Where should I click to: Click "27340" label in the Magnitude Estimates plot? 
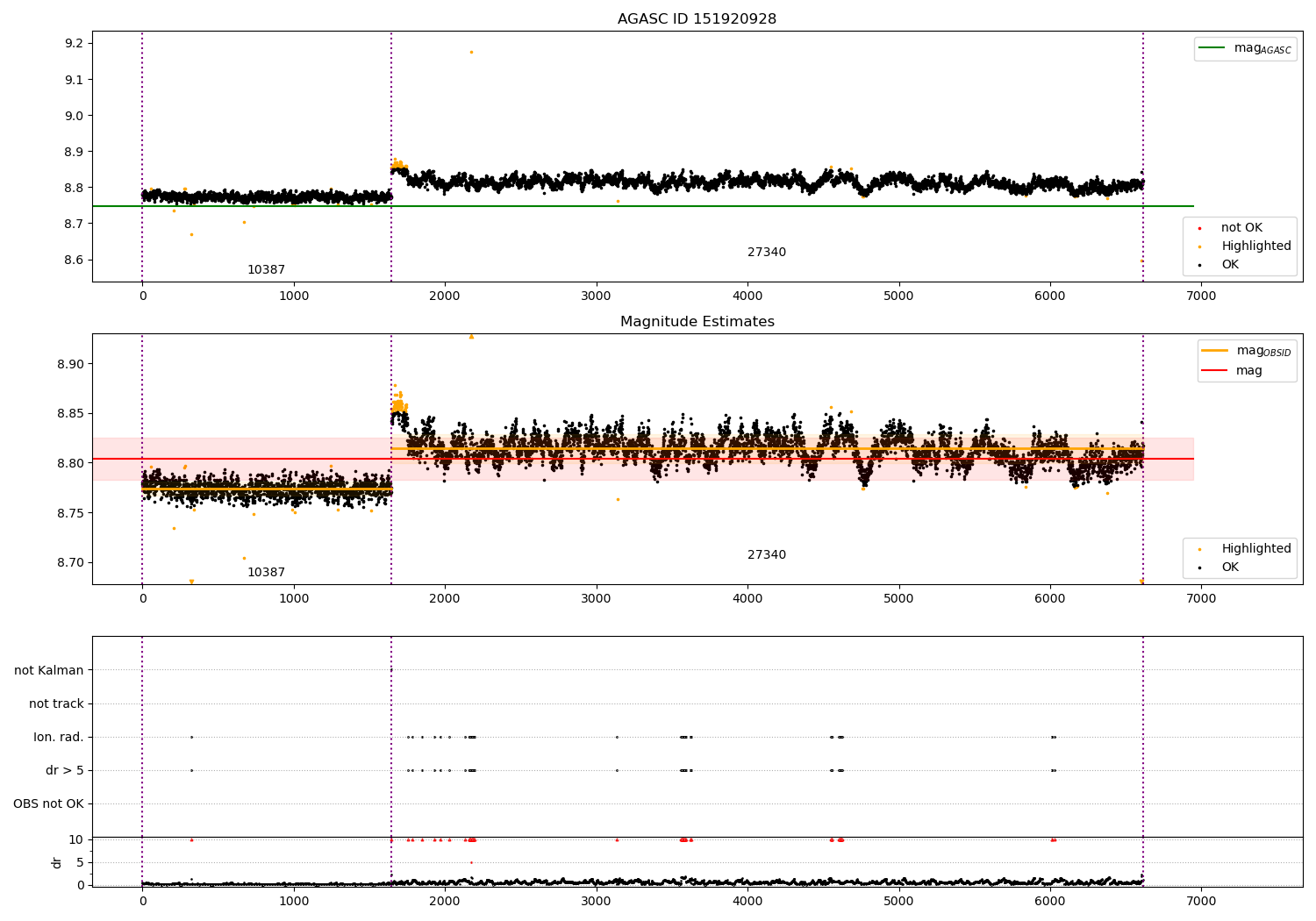767,555
